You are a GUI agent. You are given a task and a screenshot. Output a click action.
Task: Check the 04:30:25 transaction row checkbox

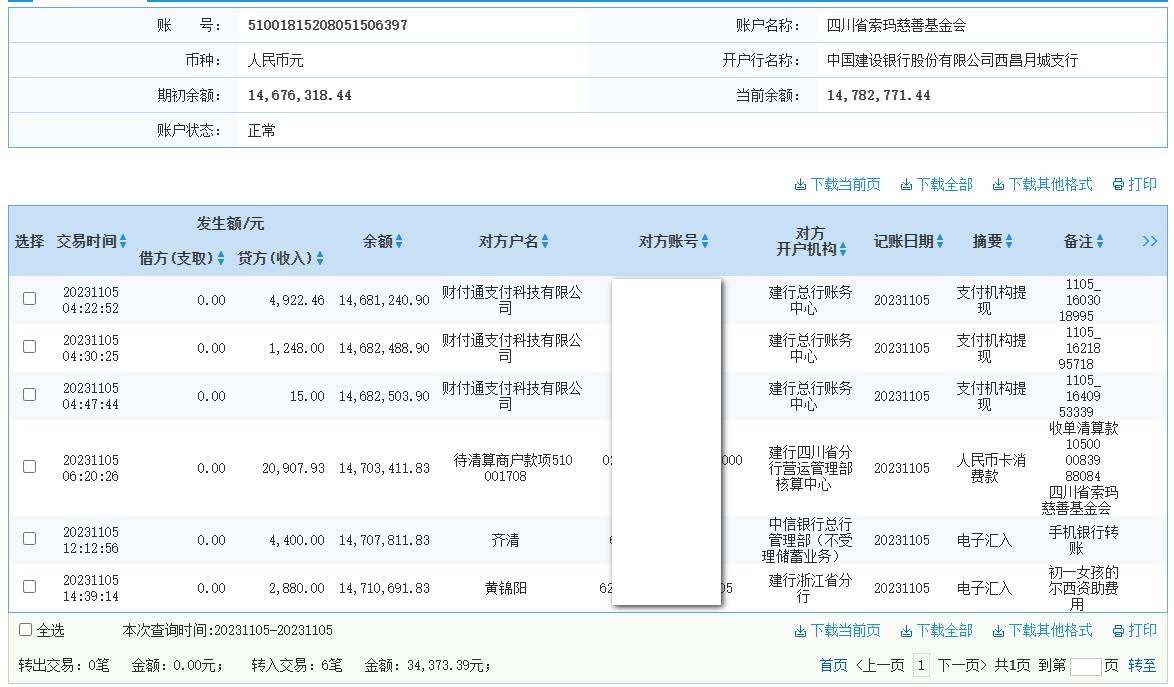click(x=29, y=346)
